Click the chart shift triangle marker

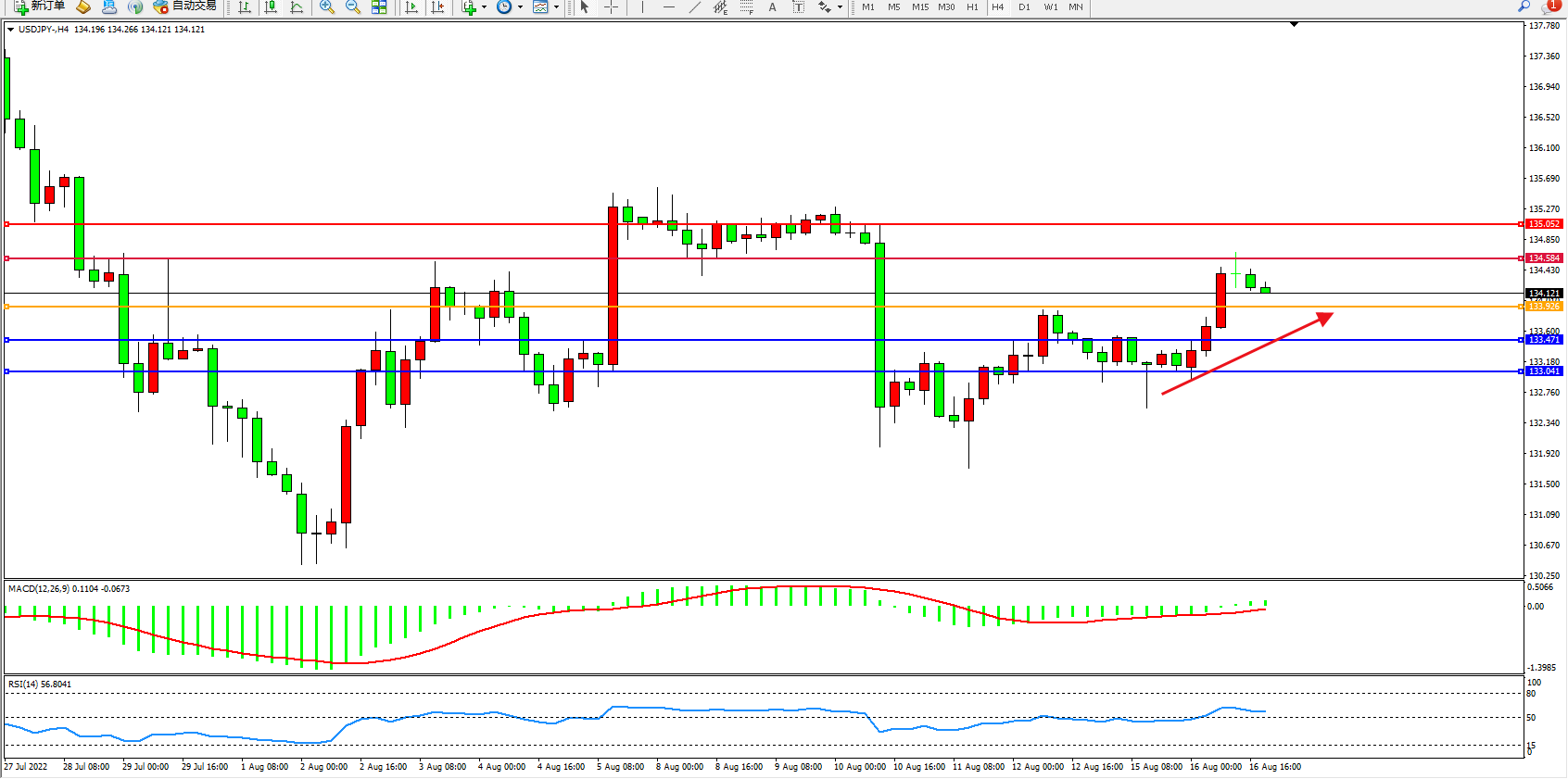click(x=1295, y=25)
